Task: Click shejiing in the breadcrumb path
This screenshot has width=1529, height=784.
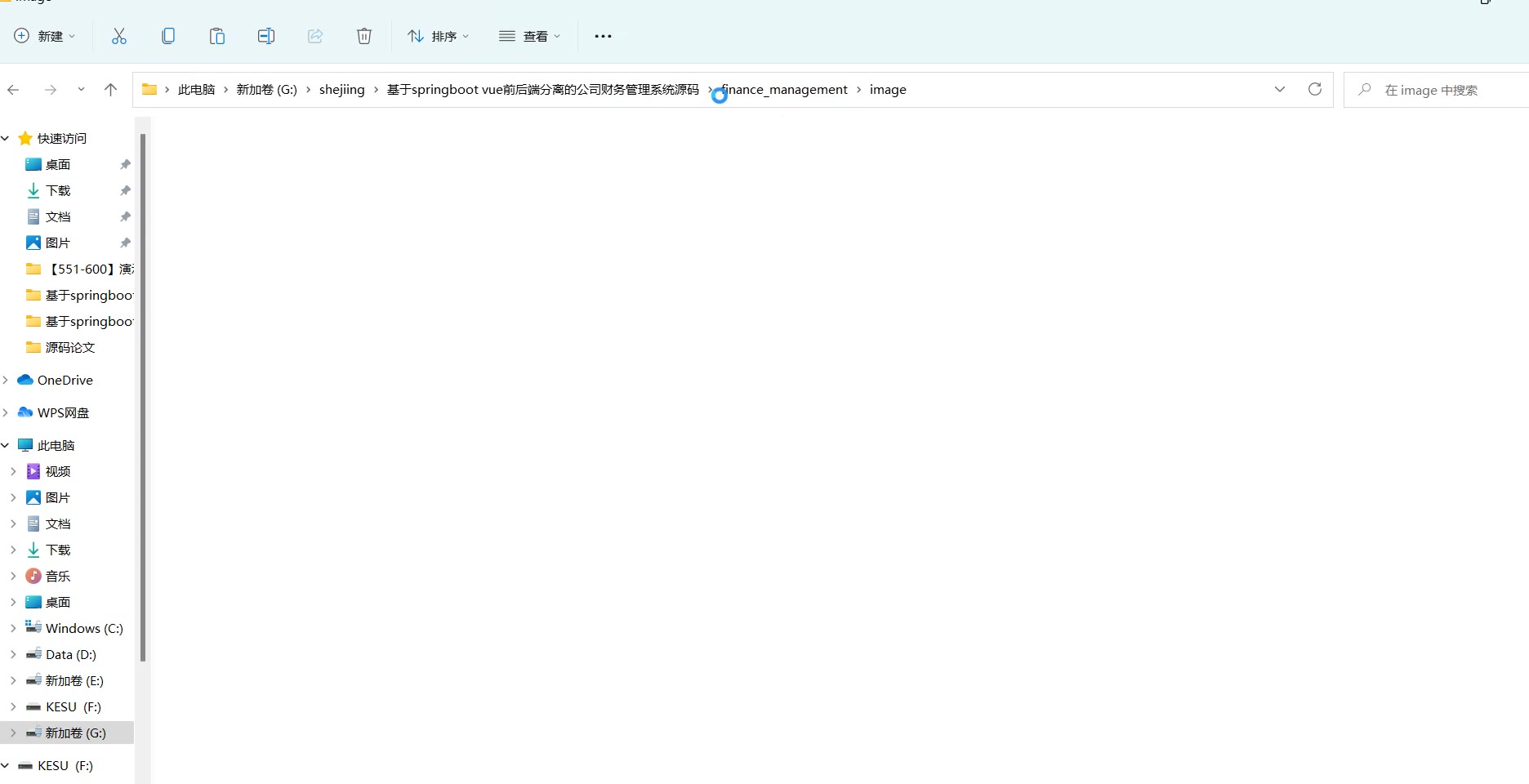Action: coord(342,90)
